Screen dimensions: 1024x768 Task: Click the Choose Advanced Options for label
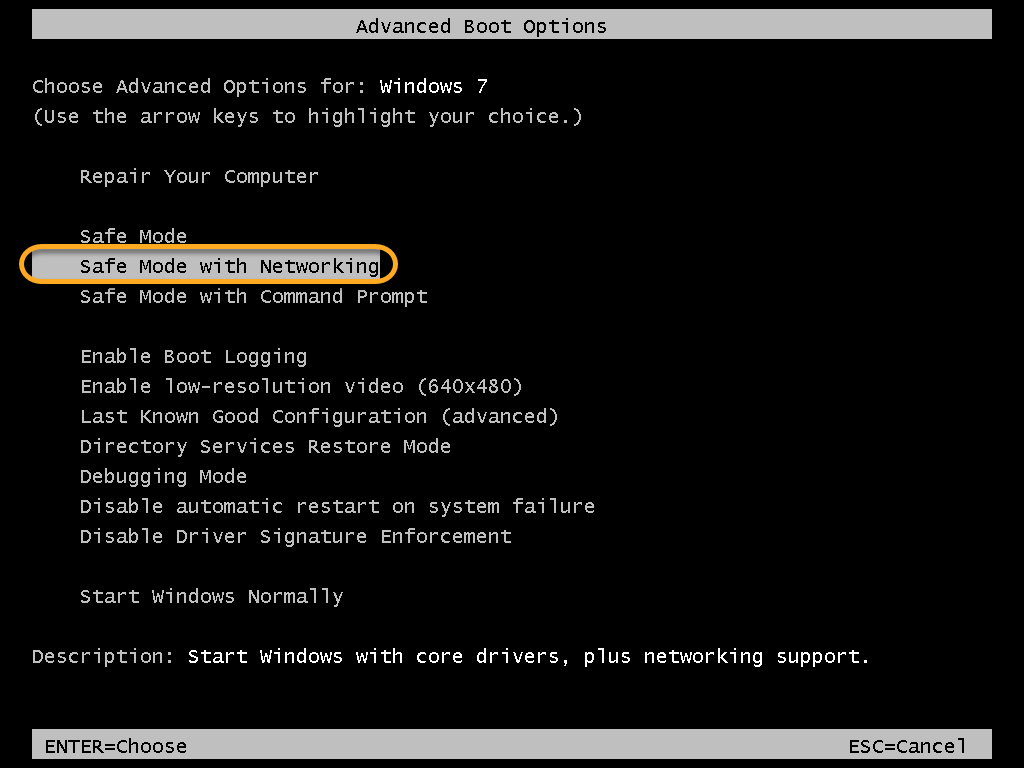coord(199,86)
